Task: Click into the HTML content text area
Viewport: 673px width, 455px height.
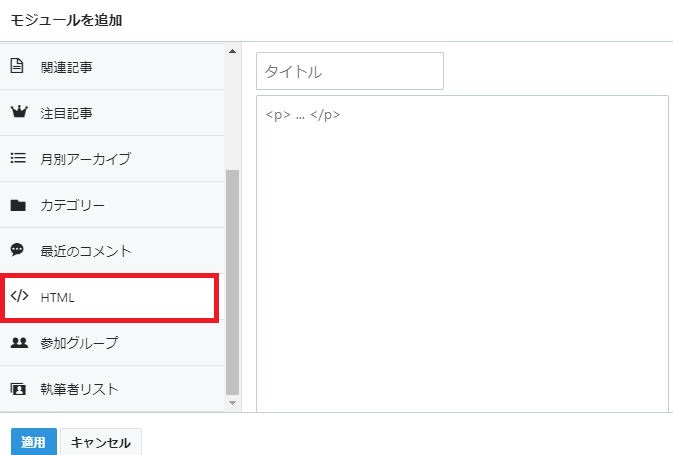Action: click(462, 253)
